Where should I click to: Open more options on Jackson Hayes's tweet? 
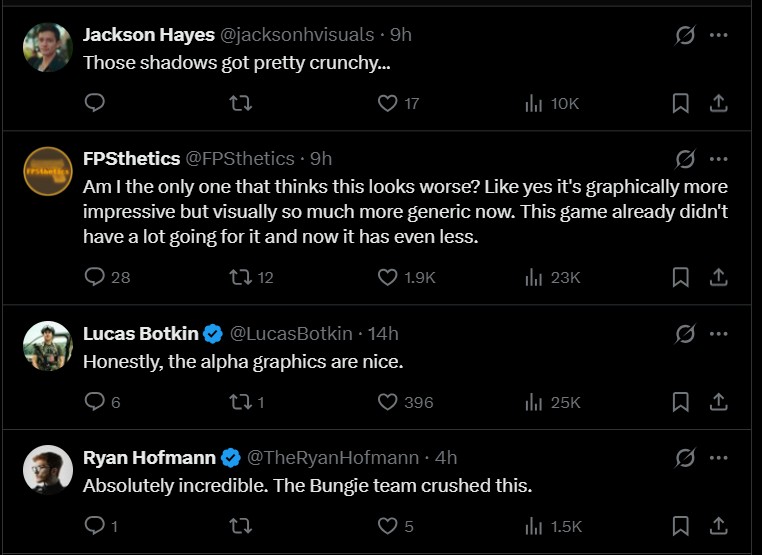click(x=718, y=35)
